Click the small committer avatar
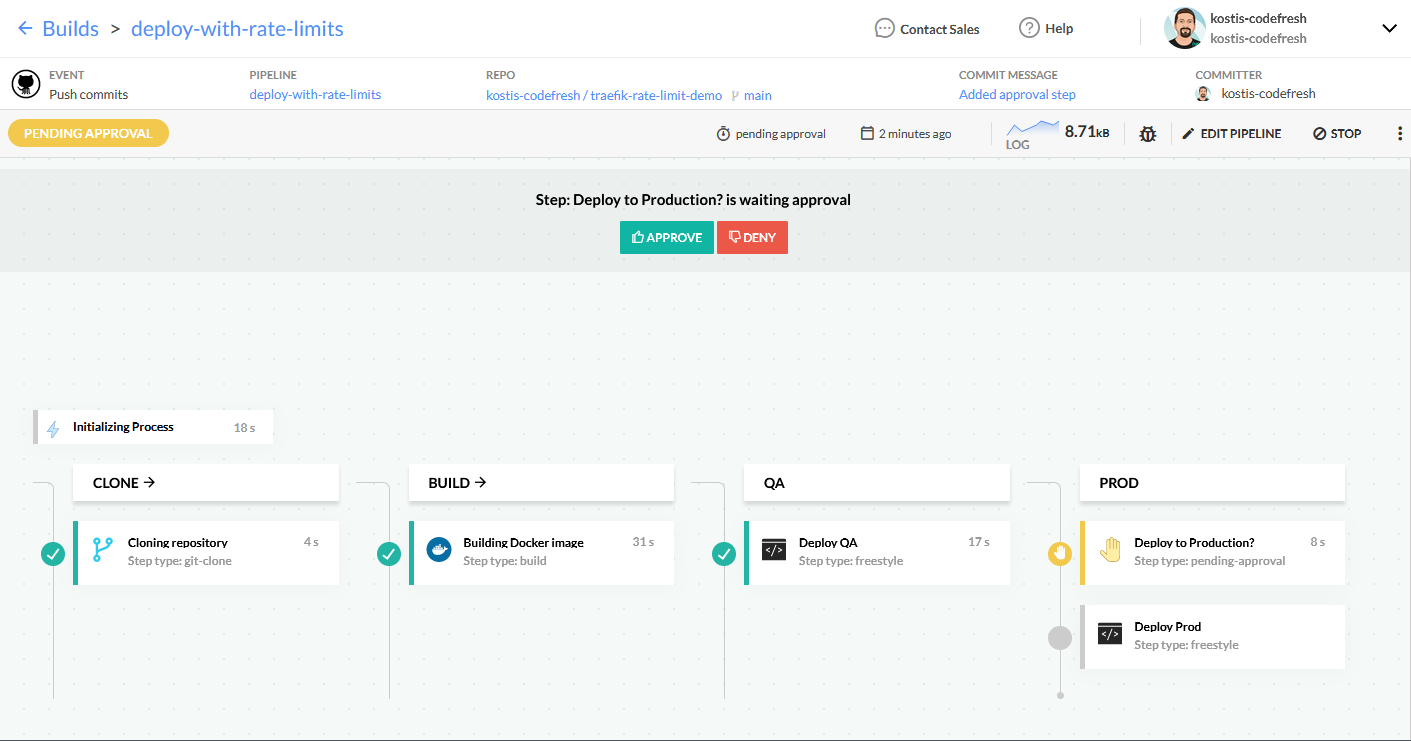1411x741 pixels. point(1203,94)
